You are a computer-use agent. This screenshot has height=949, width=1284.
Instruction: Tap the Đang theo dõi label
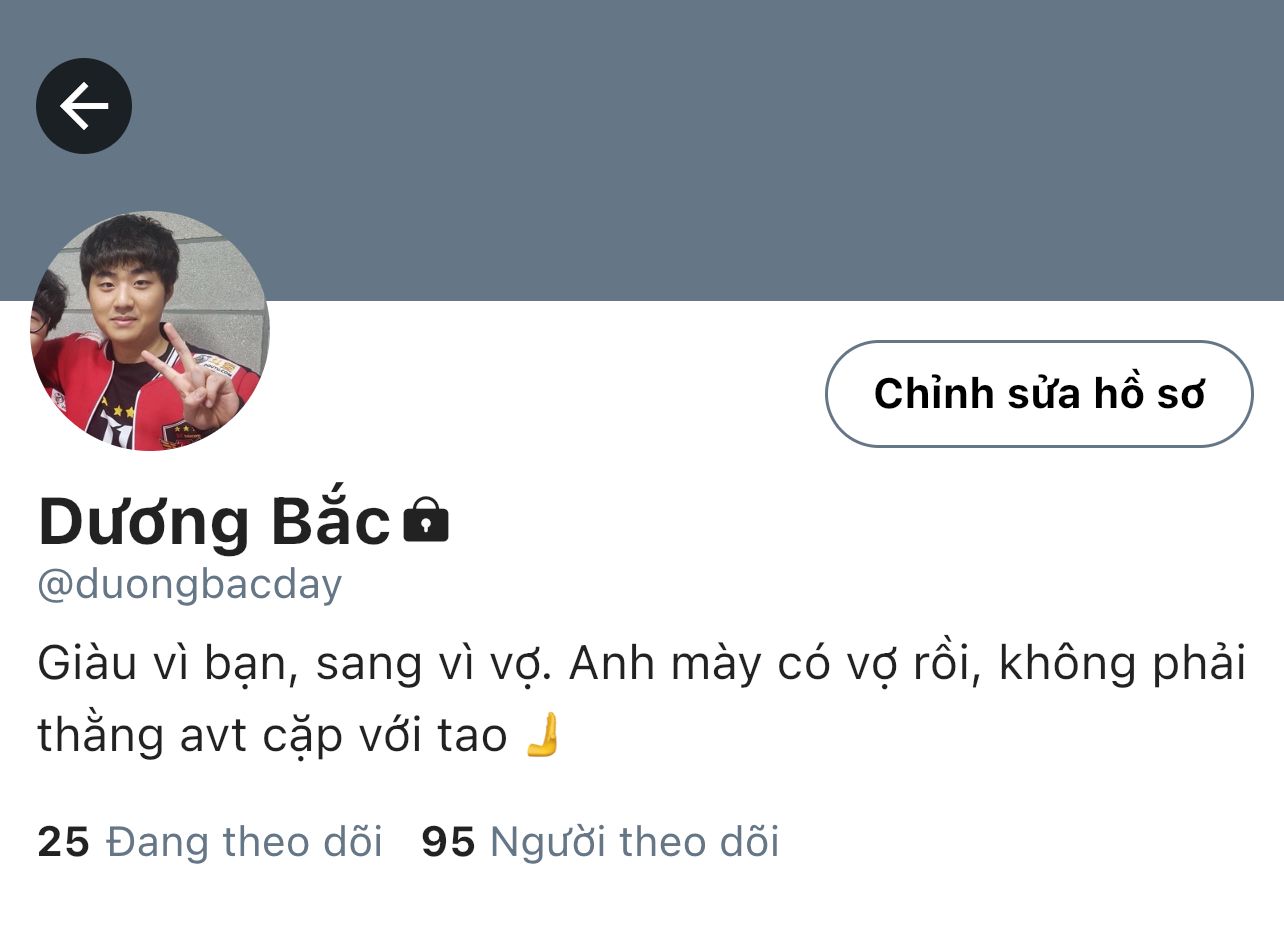click(244, 842)
